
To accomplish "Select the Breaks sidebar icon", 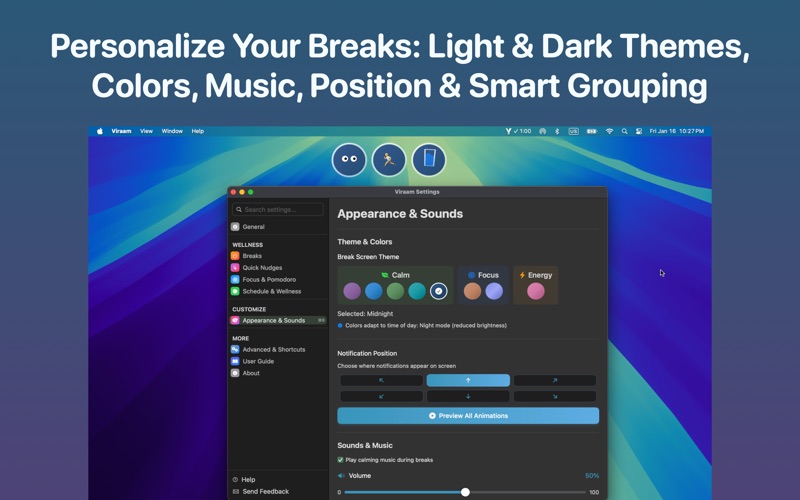I will point(235,256).
